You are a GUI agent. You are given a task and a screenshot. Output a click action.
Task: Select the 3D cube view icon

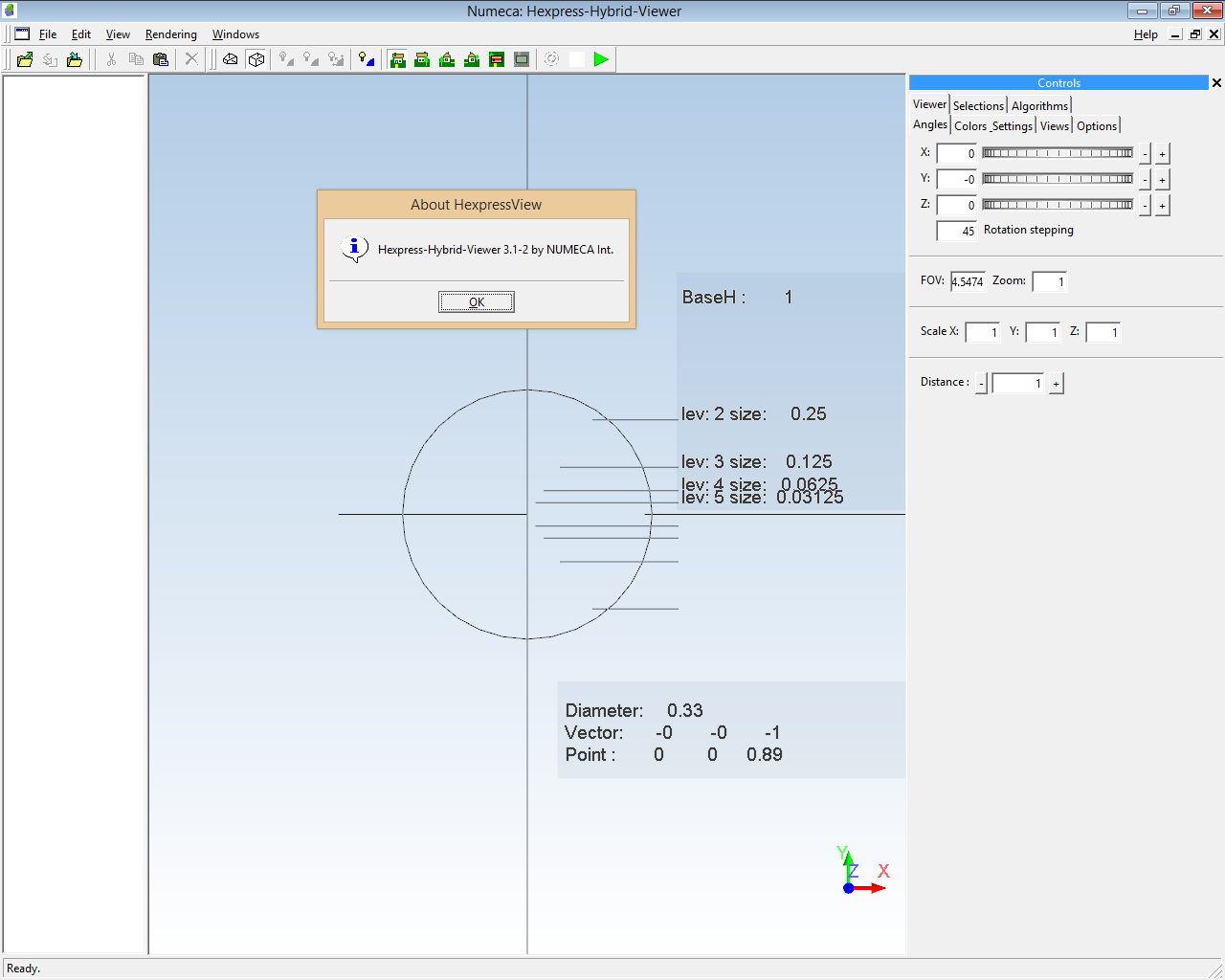256,59
